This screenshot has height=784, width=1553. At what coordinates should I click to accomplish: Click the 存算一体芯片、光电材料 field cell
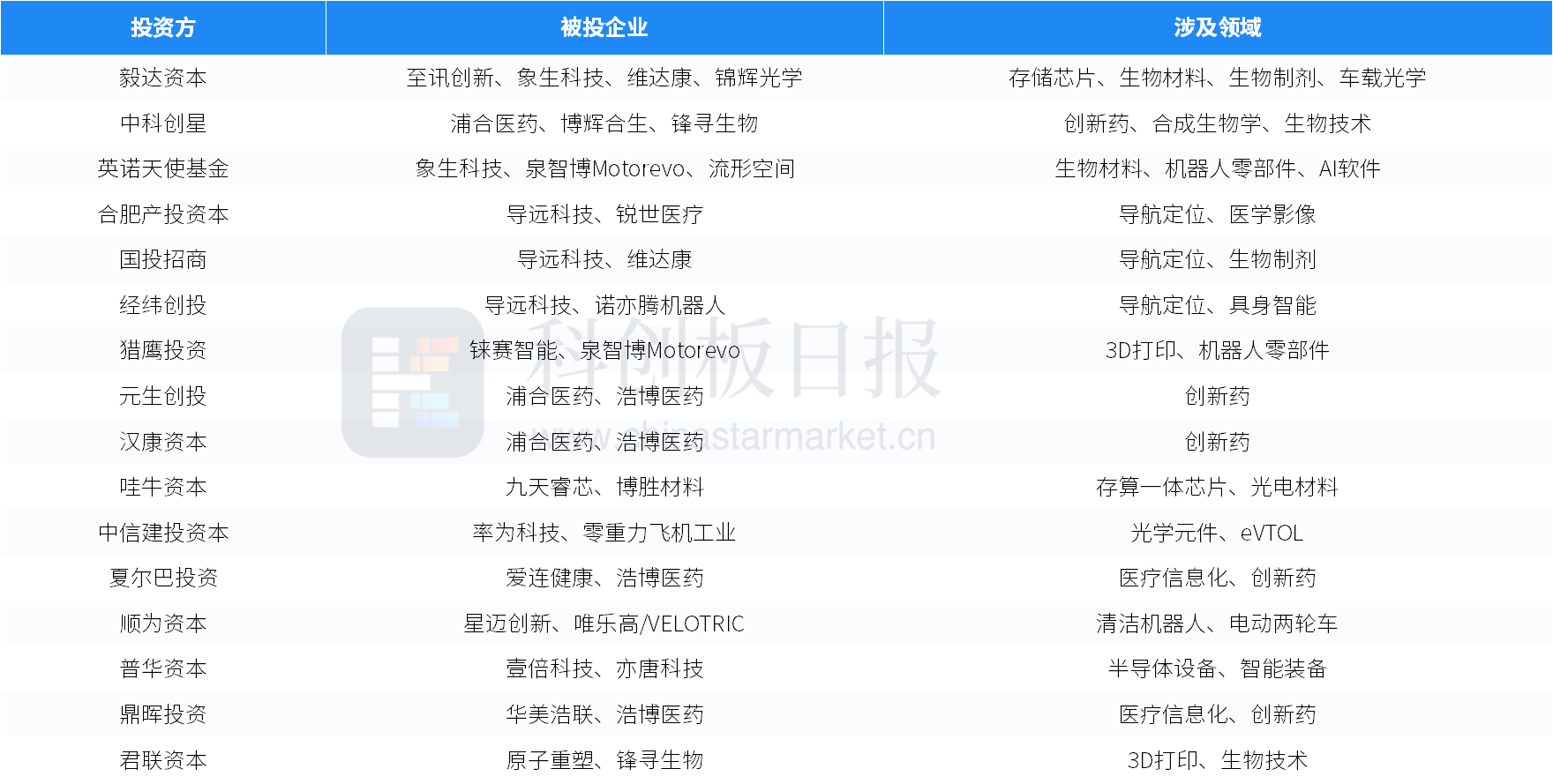click(1218, 487)
